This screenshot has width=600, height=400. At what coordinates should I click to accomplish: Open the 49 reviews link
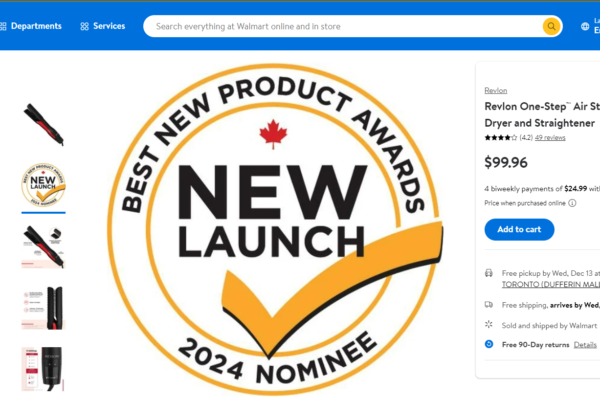(x=550, y=137)
